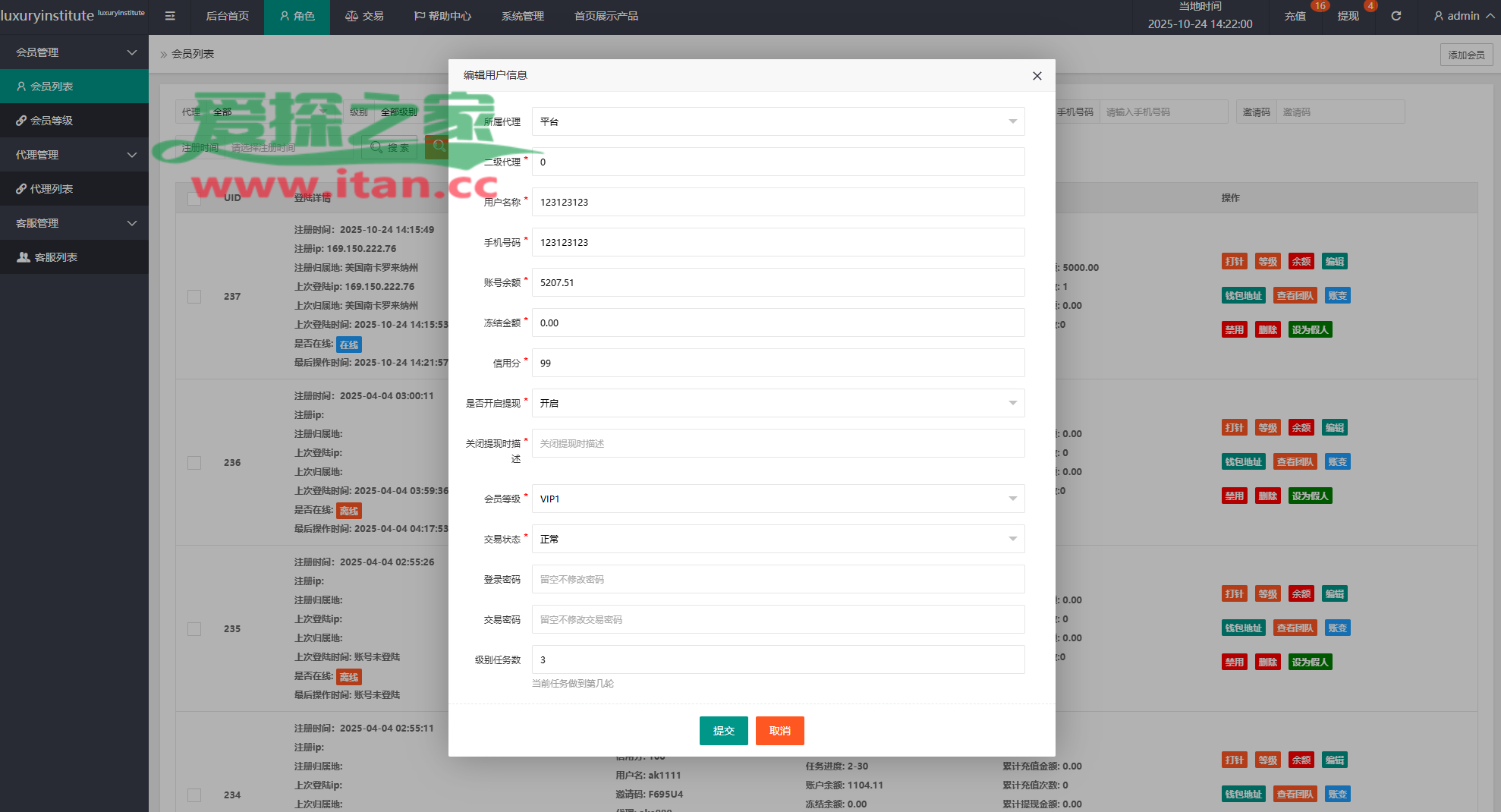Click the orange 取消 cancel button
Image resolution: width=1501 pixels, height=812 pixels.
tap(779, 731)
